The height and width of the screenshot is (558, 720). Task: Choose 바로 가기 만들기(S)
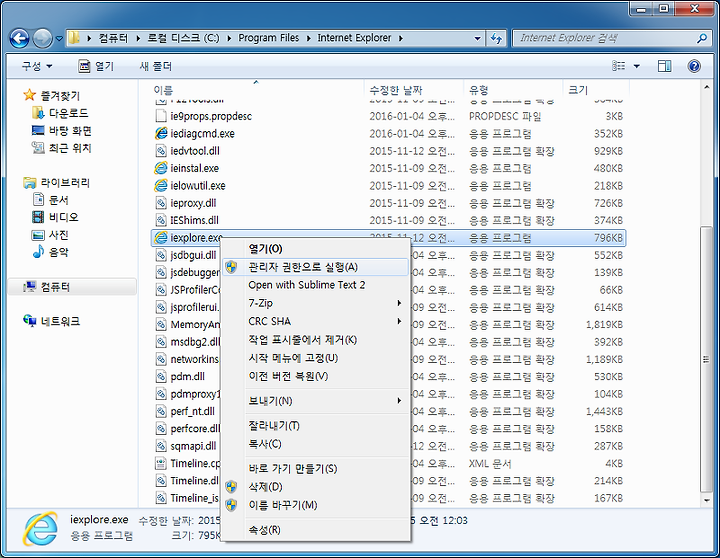click(x=315, y=468)
